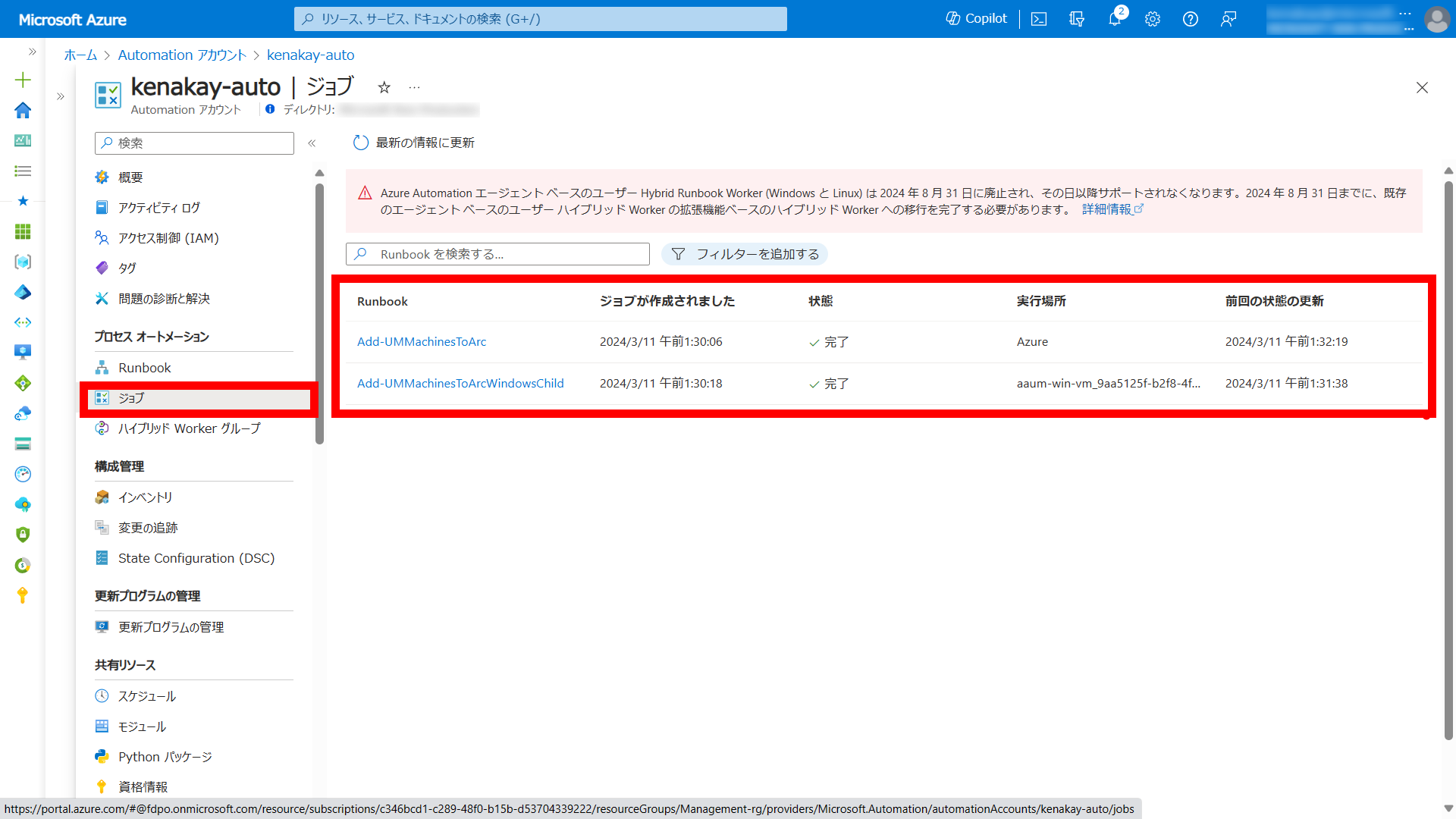The width and height of the screenshot is (1456, 819).
Task: Launch Copilot
Action: click(x=977, y=18)
